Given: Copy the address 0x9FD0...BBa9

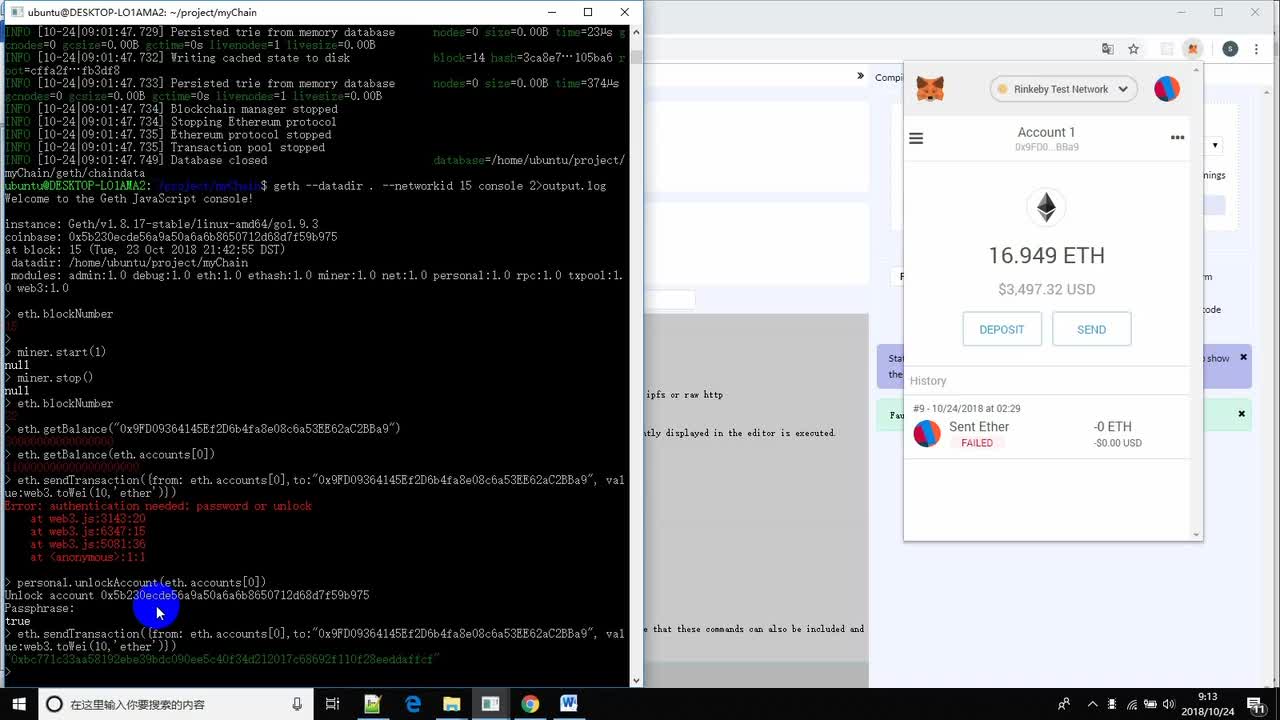Looking at the screenshot, I should 1046,147.
